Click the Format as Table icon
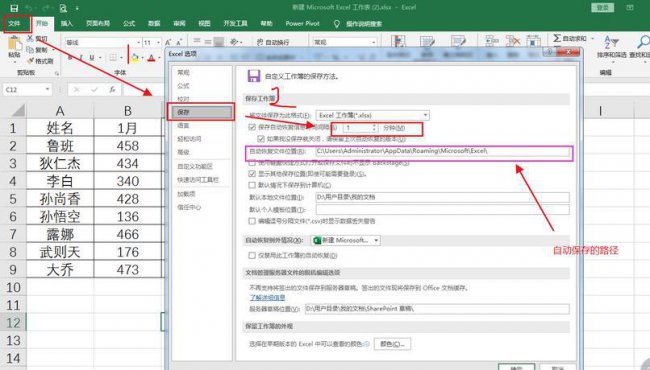Viewport: 650px width, 370px height. (427, 42)
